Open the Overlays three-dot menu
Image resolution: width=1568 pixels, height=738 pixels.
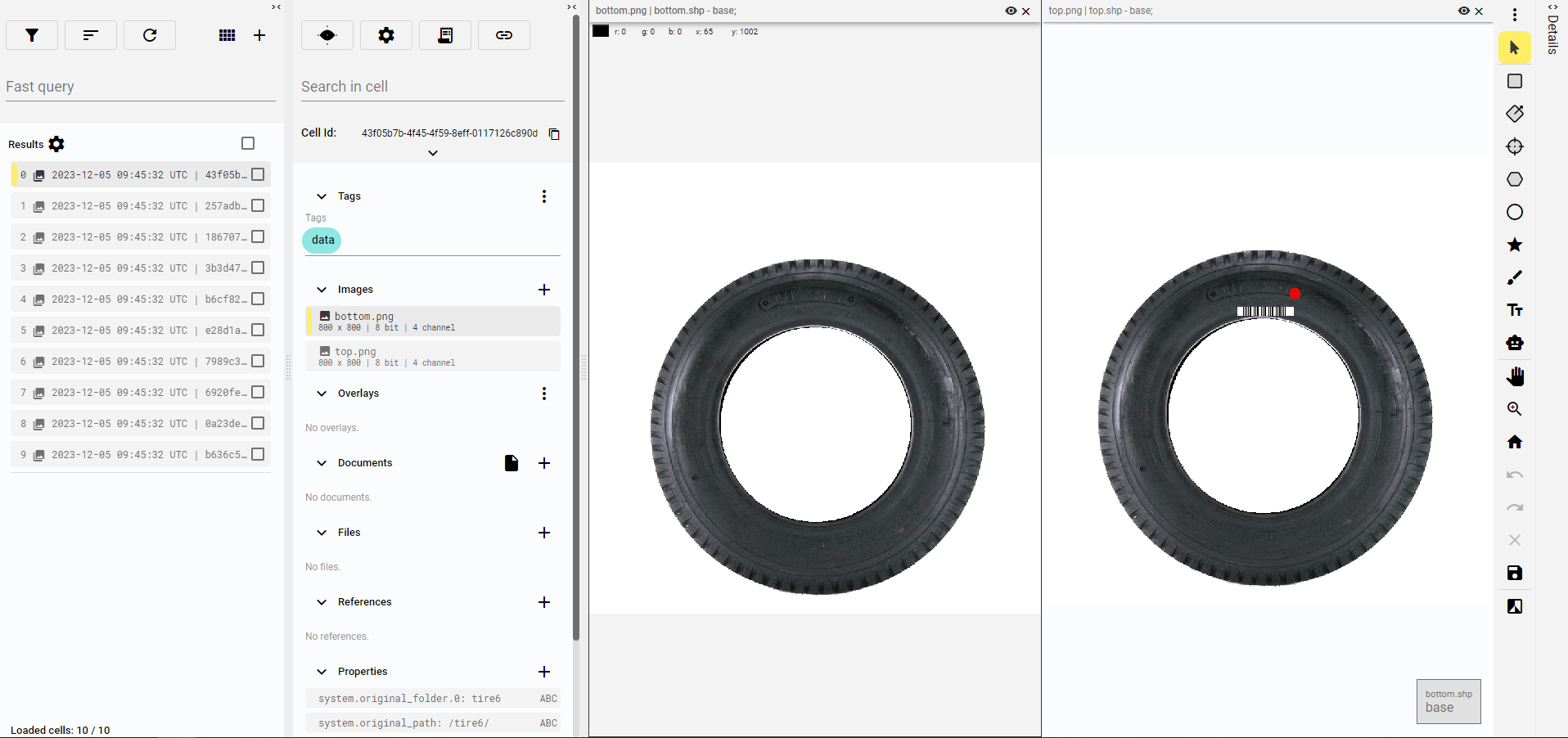544,394
